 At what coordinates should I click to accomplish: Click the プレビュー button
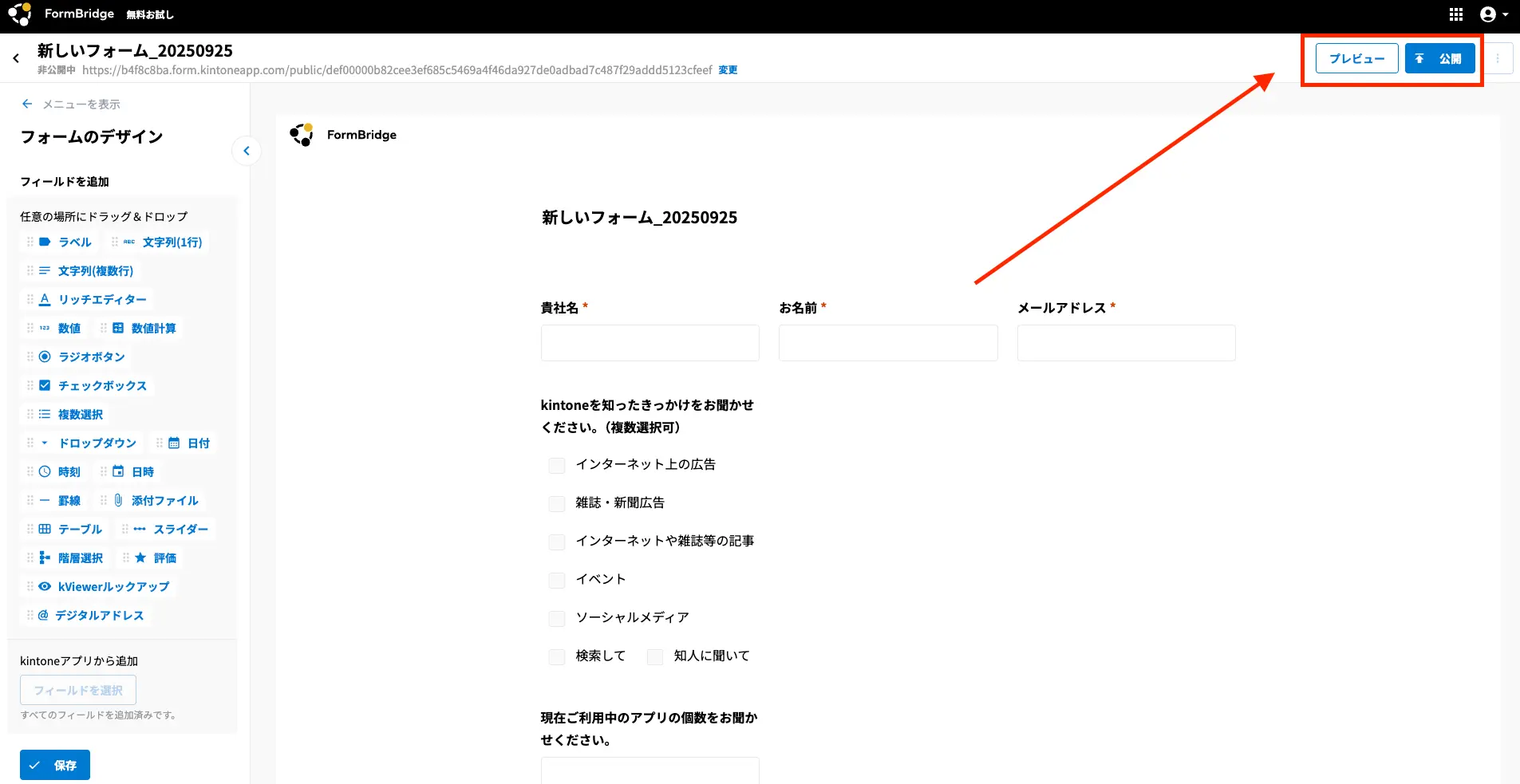(1356, 58)
